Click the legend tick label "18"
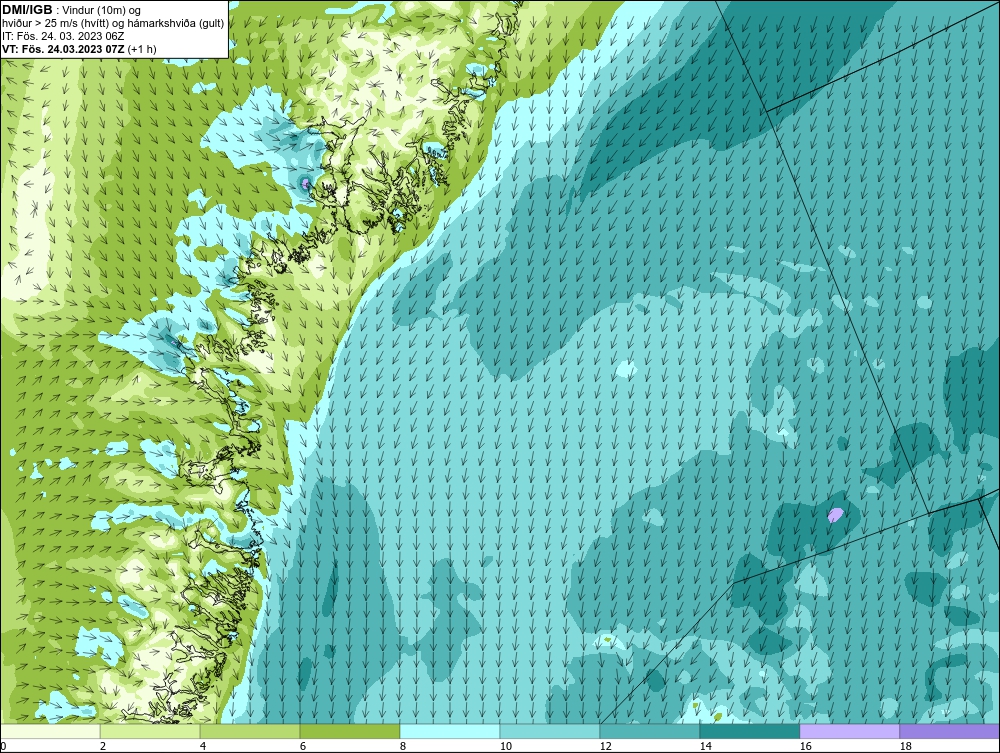The width and height of the screenshot is (1000, 753). point(905,746)
